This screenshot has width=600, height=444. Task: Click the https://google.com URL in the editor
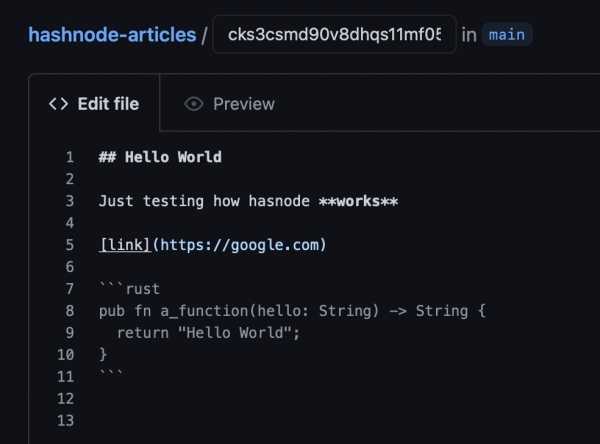240,245
